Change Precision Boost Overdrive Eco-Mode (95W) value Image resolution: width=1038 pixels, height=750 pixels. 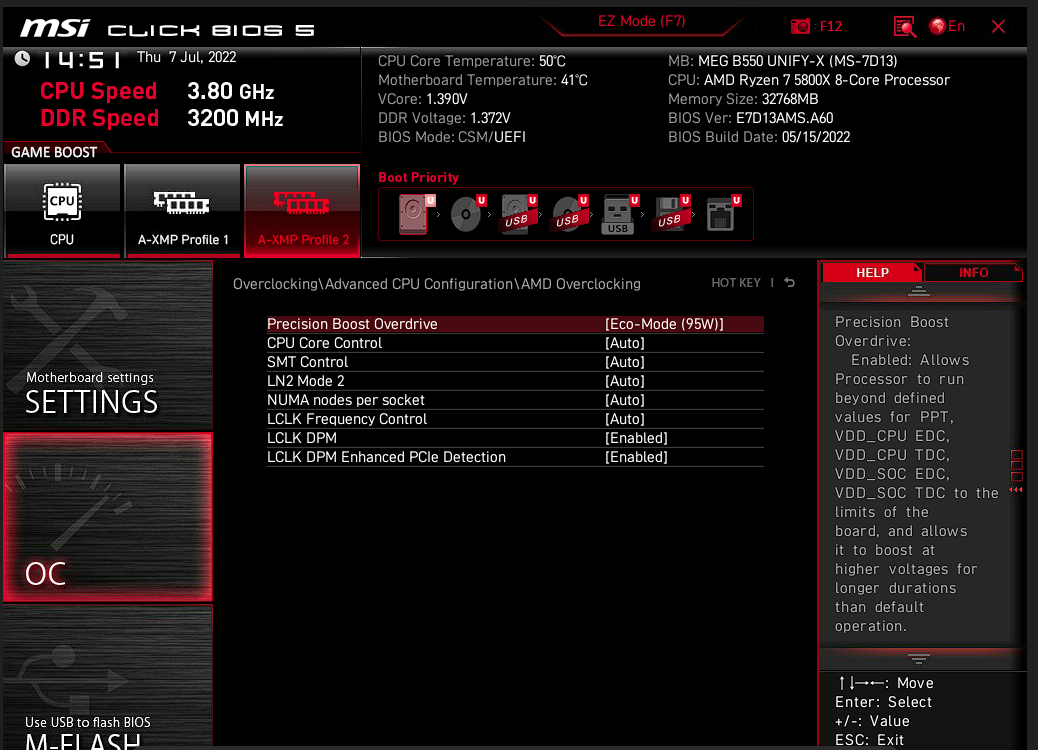point(664,324)
